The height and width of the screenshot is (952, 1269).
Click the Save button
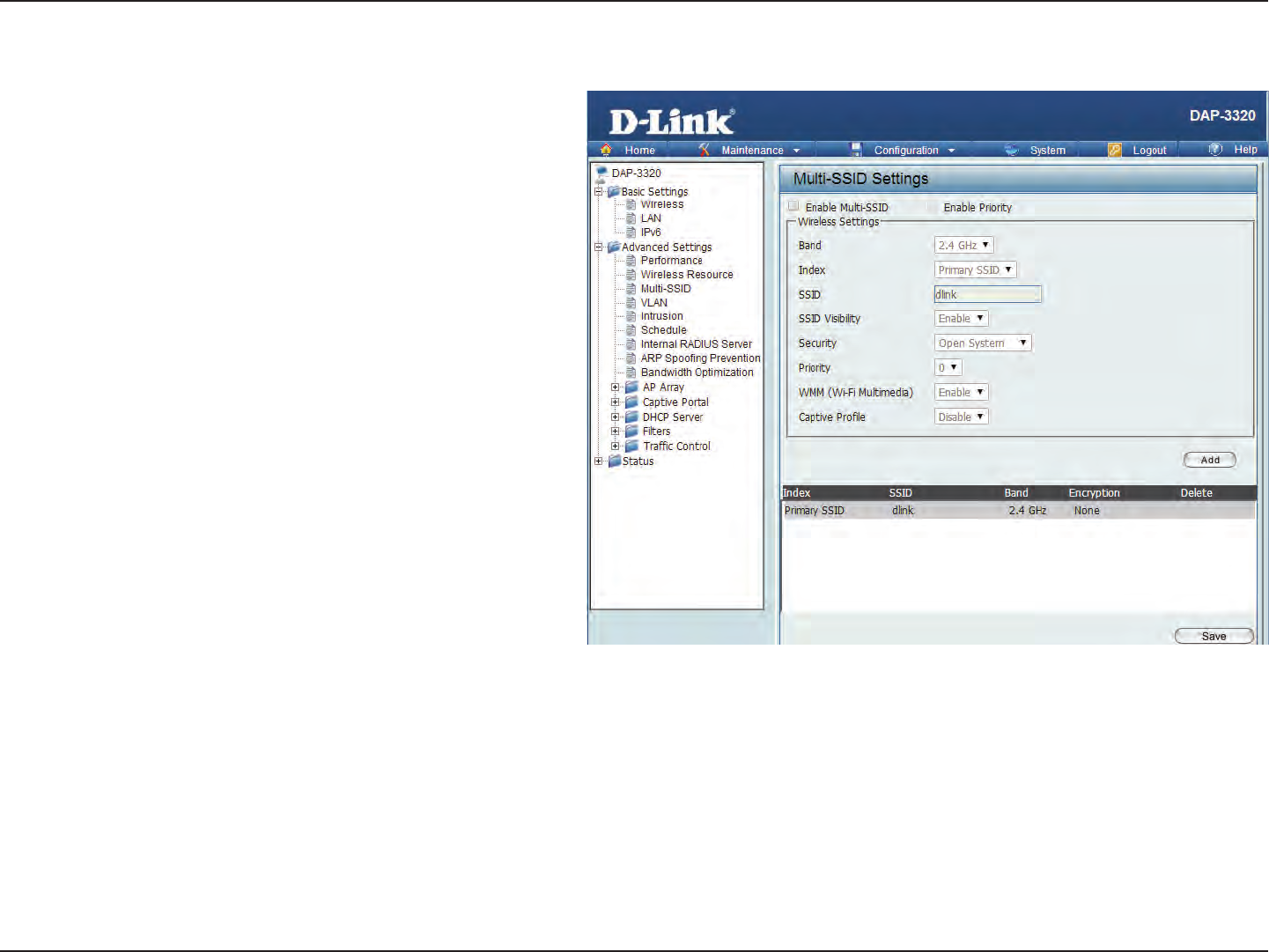coord(1214,636)
